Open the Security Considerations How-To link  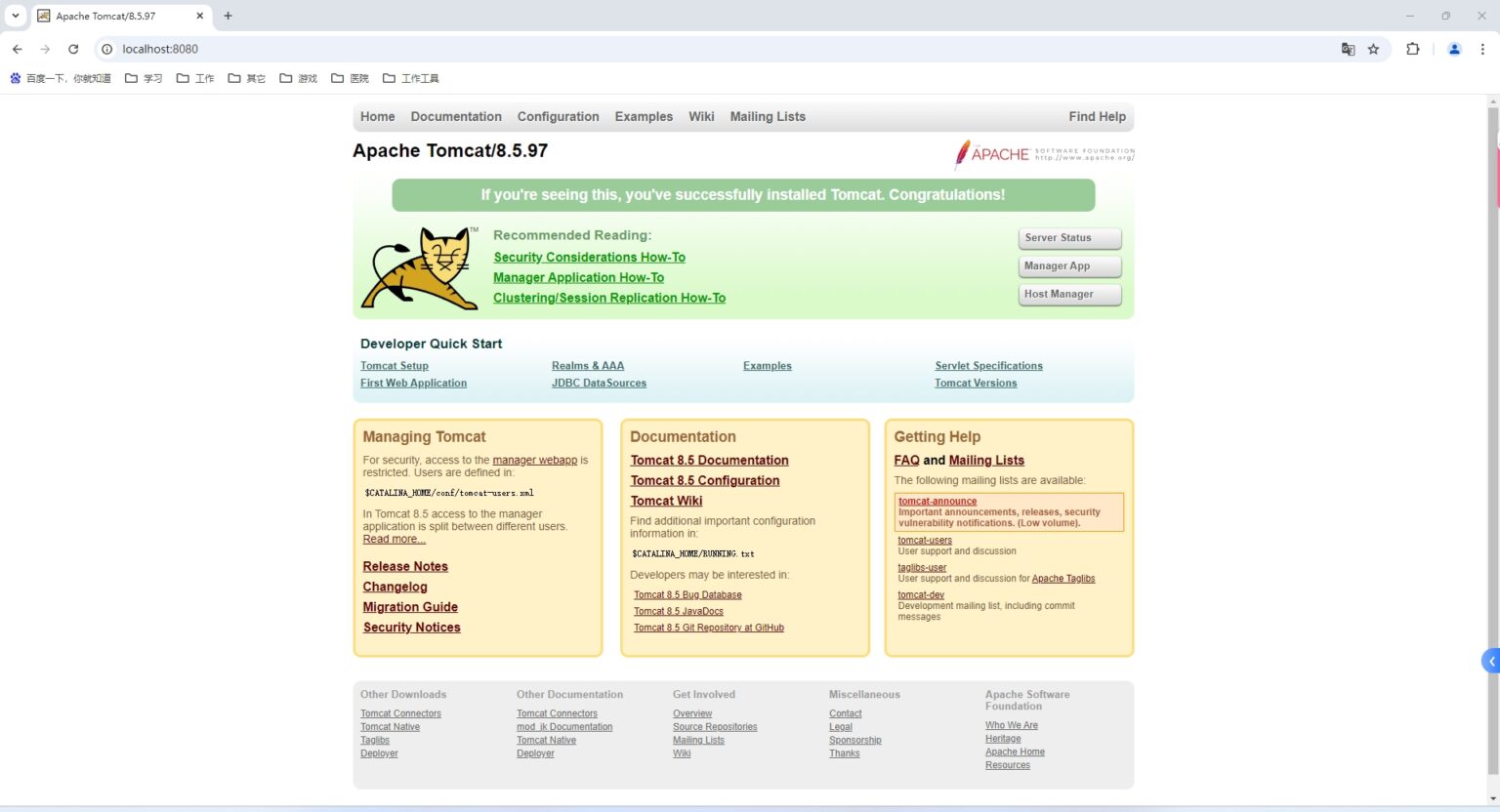coord(589,257)
